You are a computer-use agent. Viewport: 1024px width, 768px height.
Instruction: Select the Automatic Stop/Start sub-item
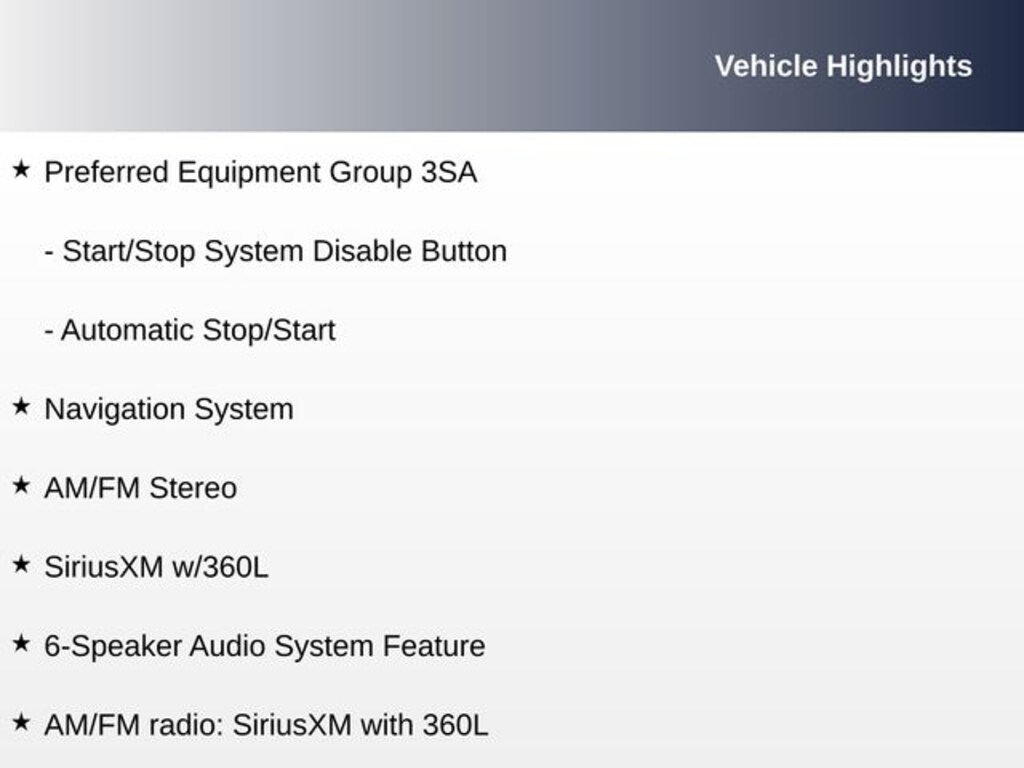(x=198, y=330)
